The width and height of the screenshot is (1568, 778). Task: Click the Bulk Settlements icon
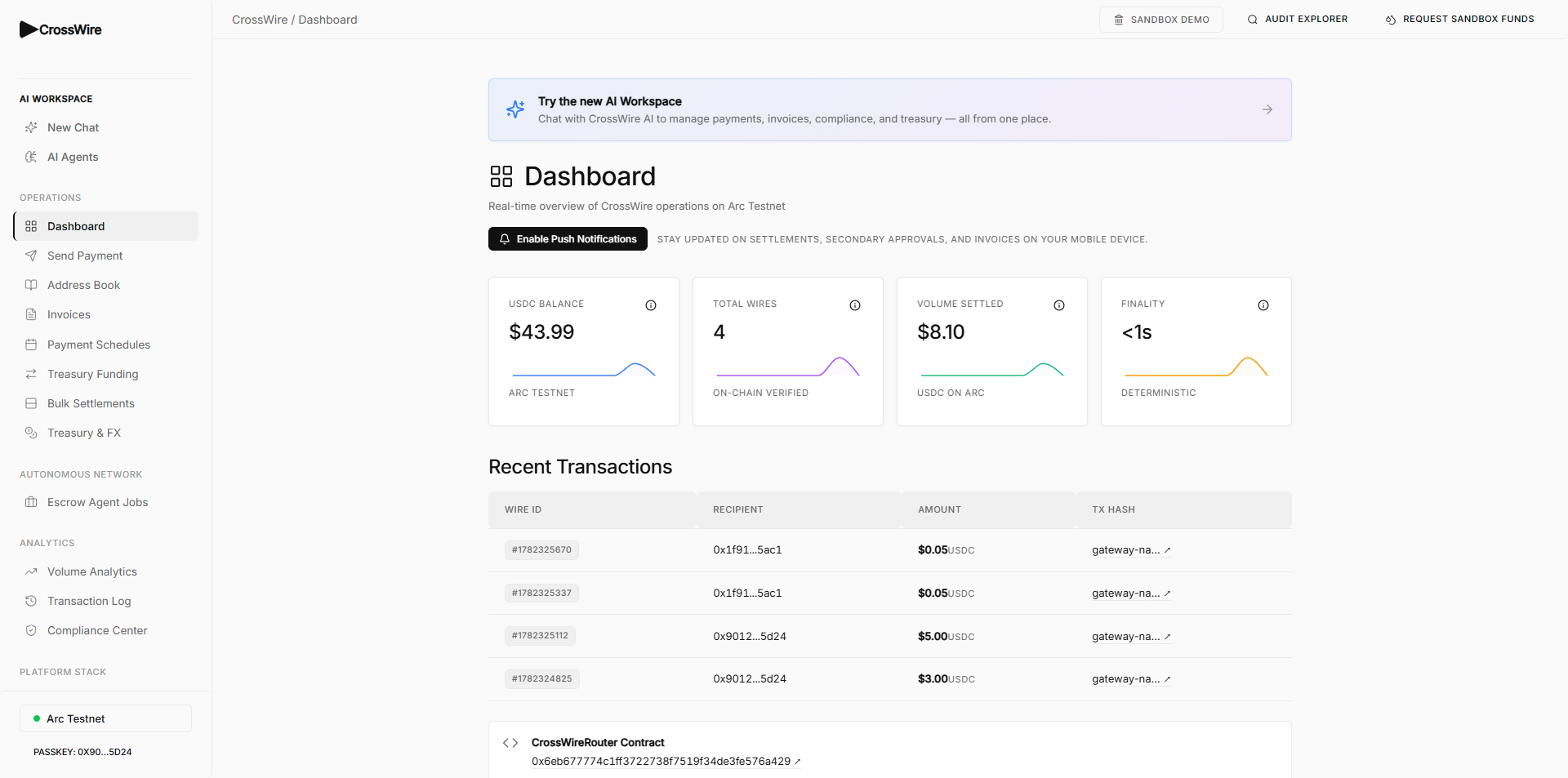[31, 403]
